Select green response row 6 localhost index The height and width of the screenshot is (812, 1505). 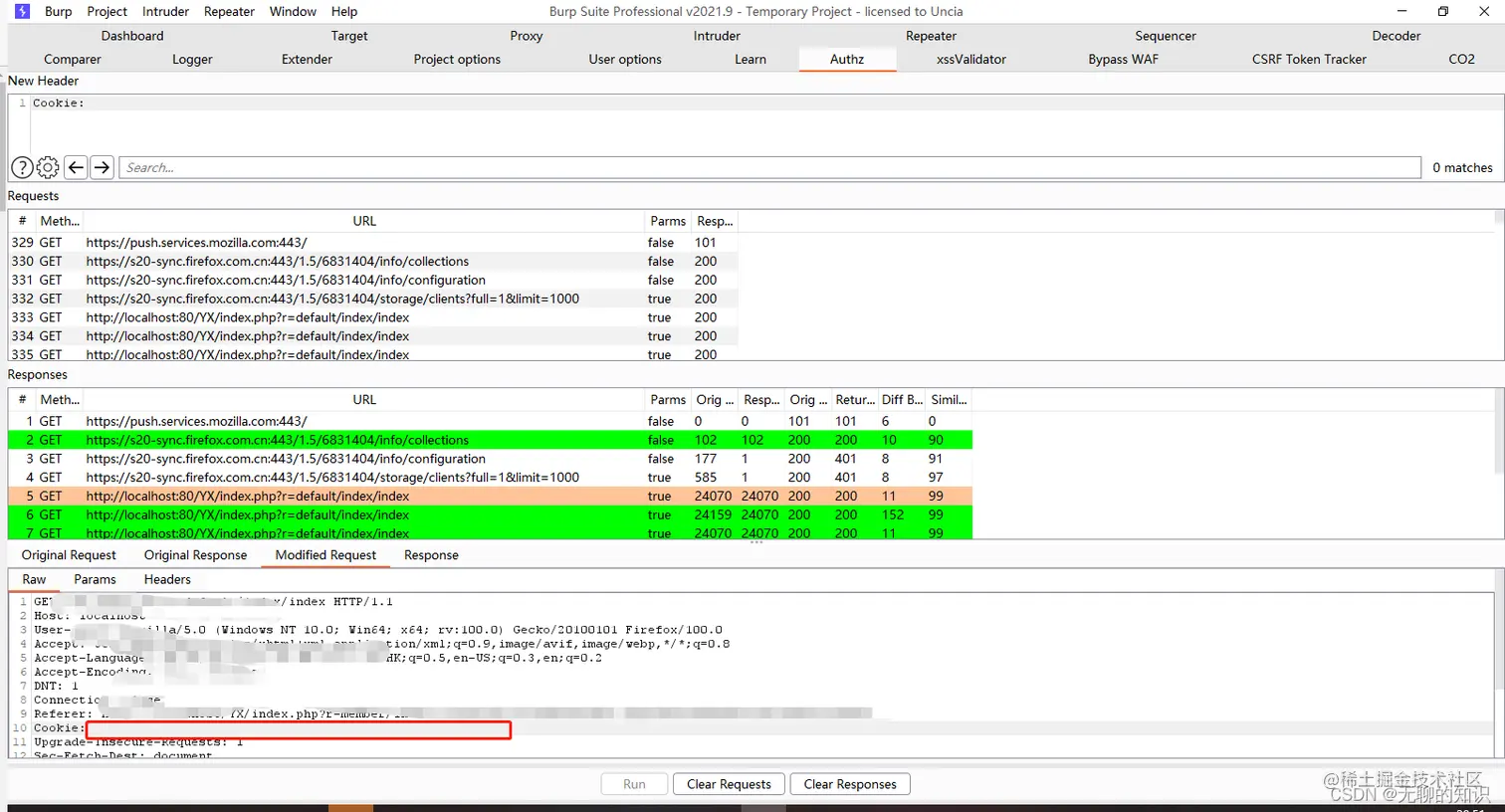(491, 514)
